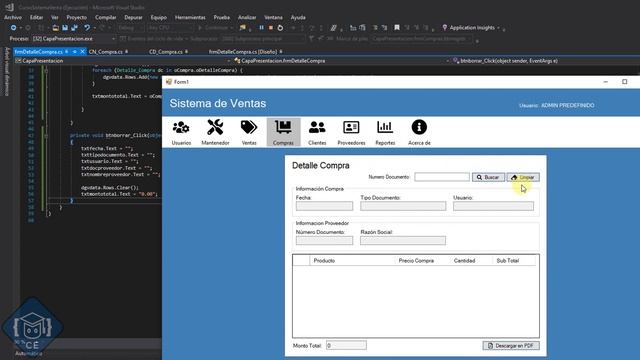The width and height of the screenshot is (640, 360).
Task: Open the Proyecto menu
Action: (x=77, y=18)
